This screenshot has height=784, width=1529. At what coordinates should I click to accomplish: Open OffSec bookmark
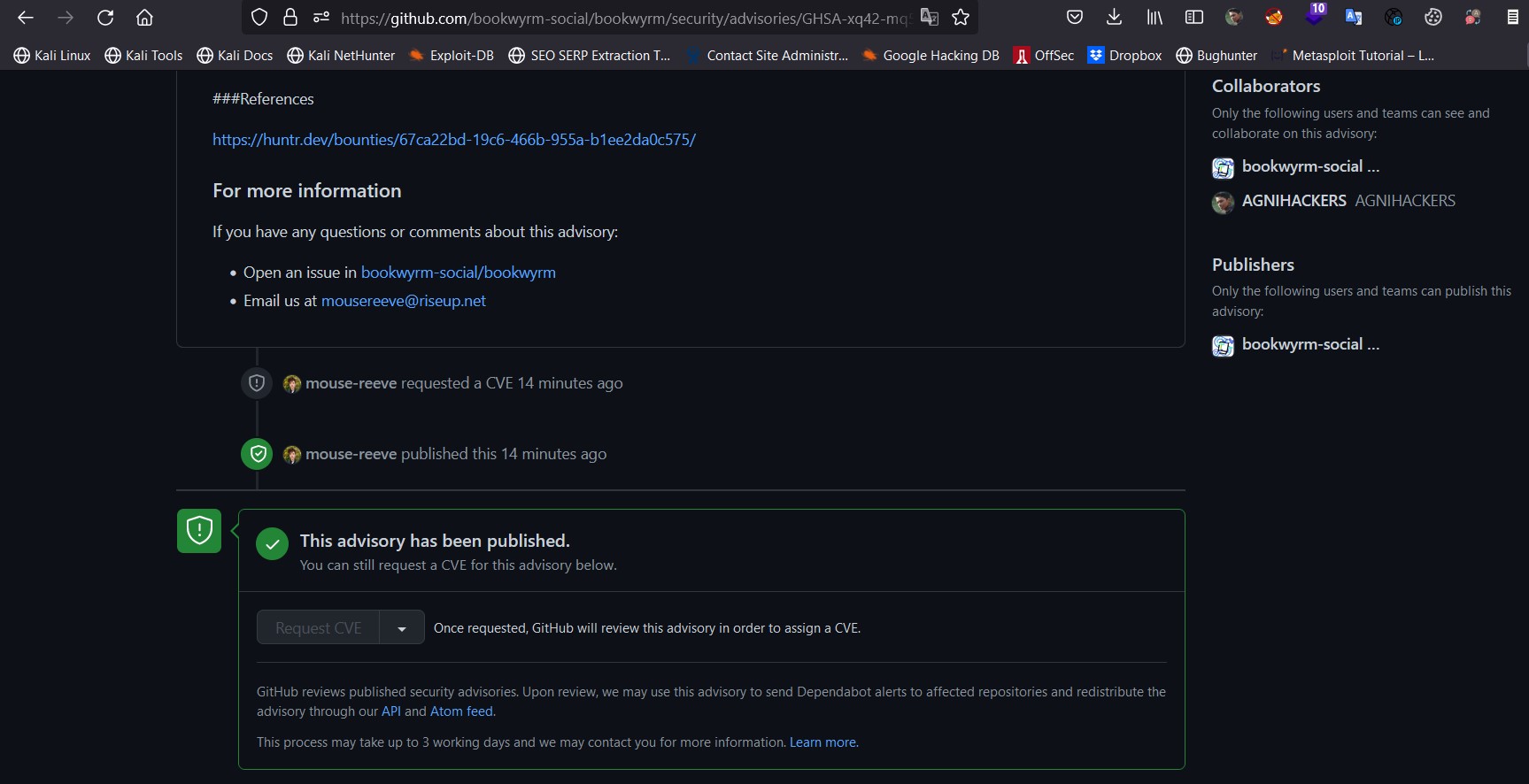click(x=1044, y=56)
